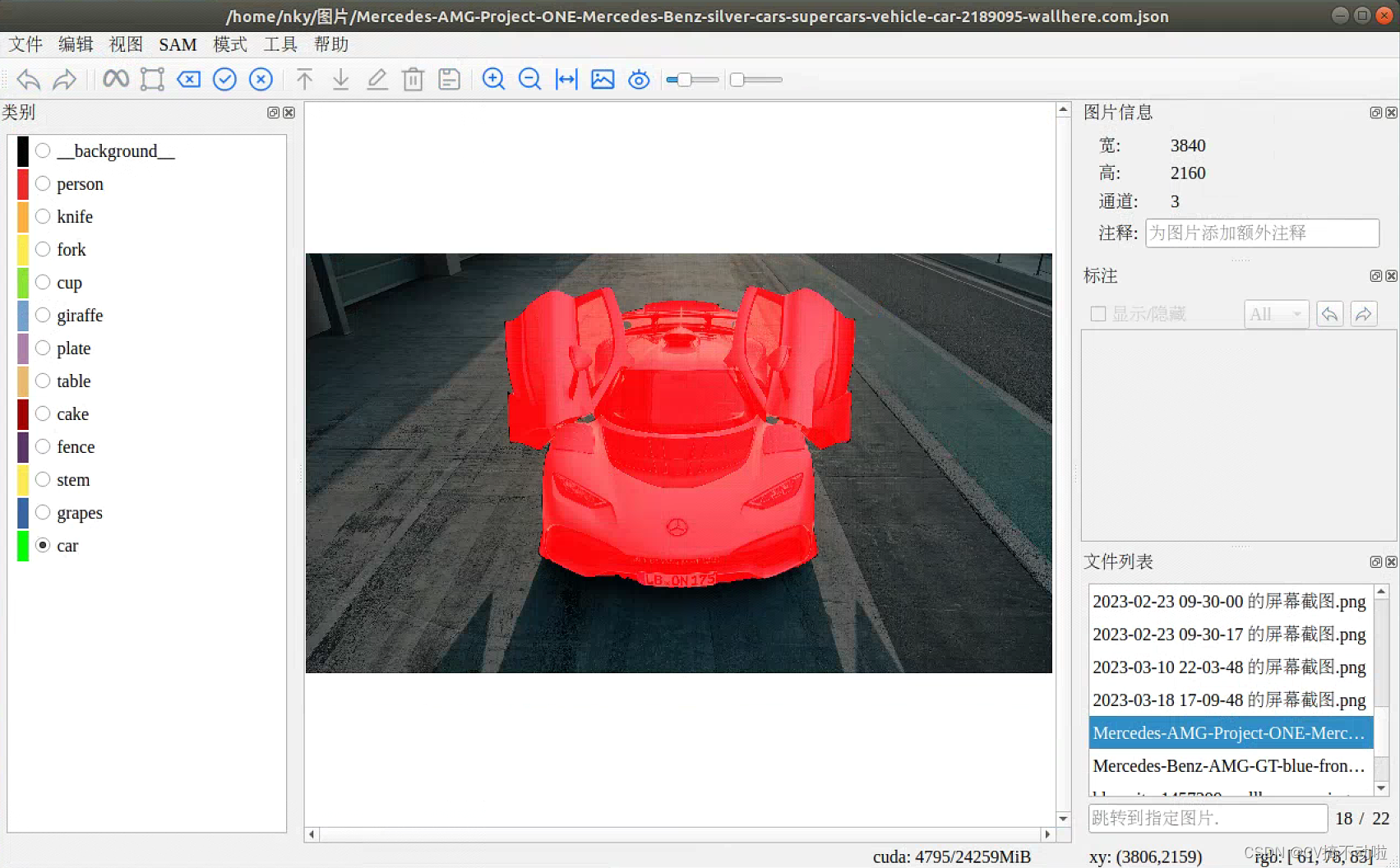
Task: Select the car category radio
Action: [43, 545]
